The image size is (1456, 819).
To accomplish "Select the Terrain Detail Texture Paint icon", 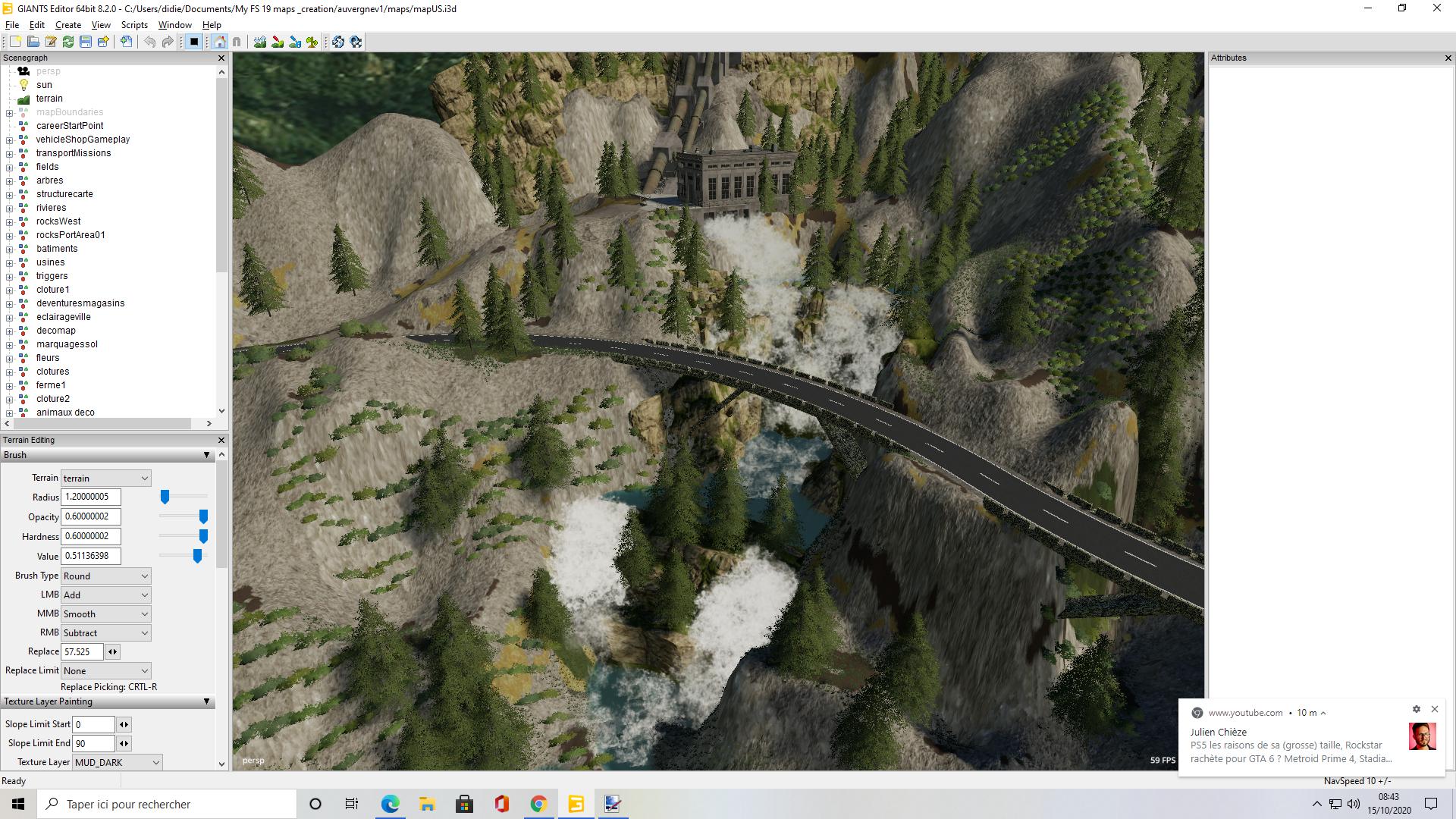I will [278, 42].
